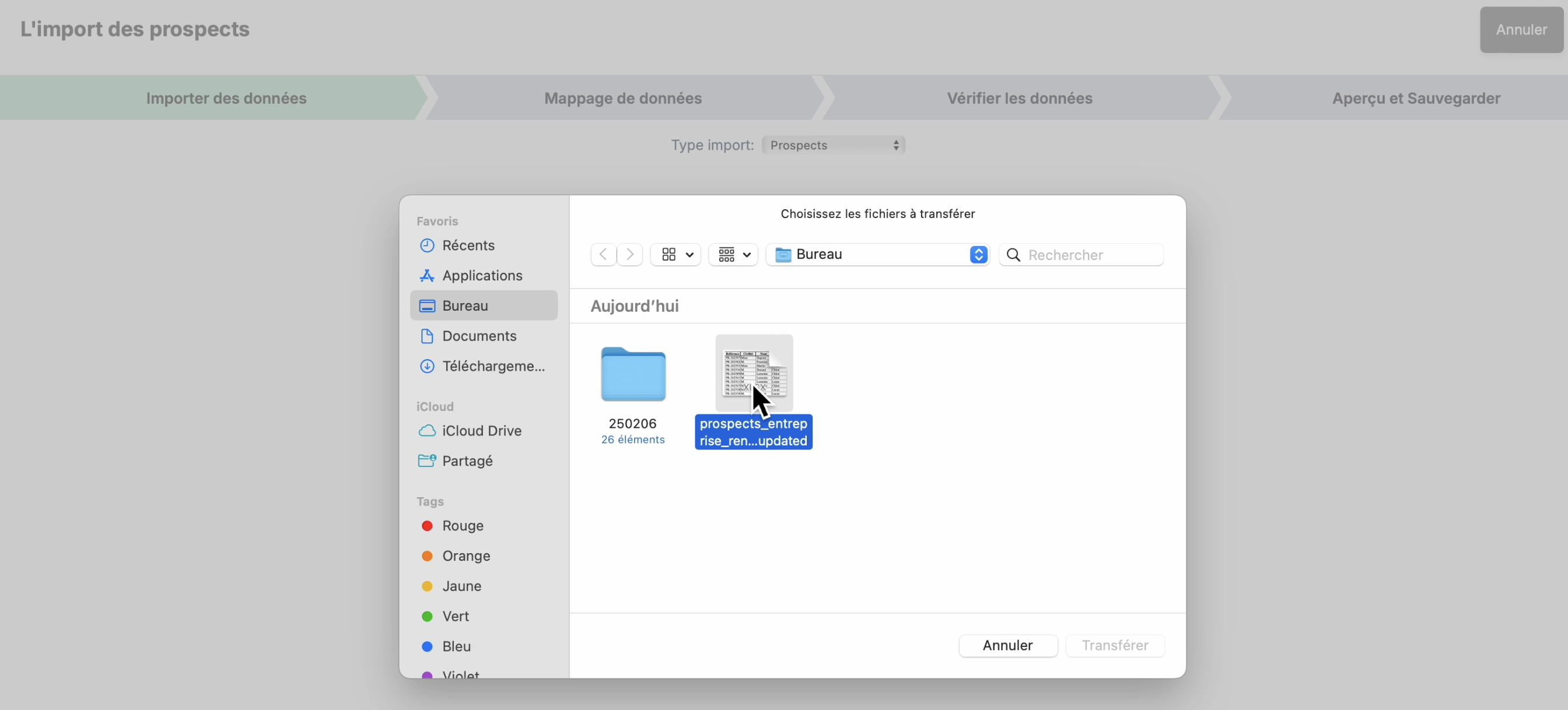
Task: Click the Transférer button
Action: [x=1115, y=645]
